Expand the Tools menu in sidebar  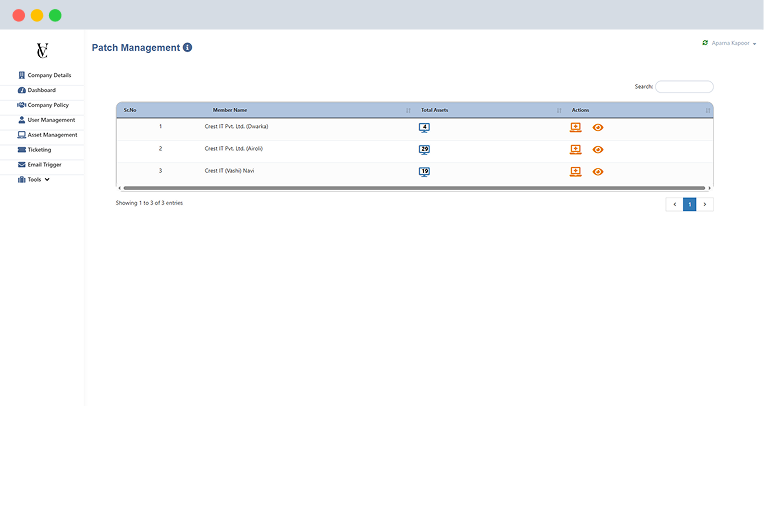click(x=34, y=180)
